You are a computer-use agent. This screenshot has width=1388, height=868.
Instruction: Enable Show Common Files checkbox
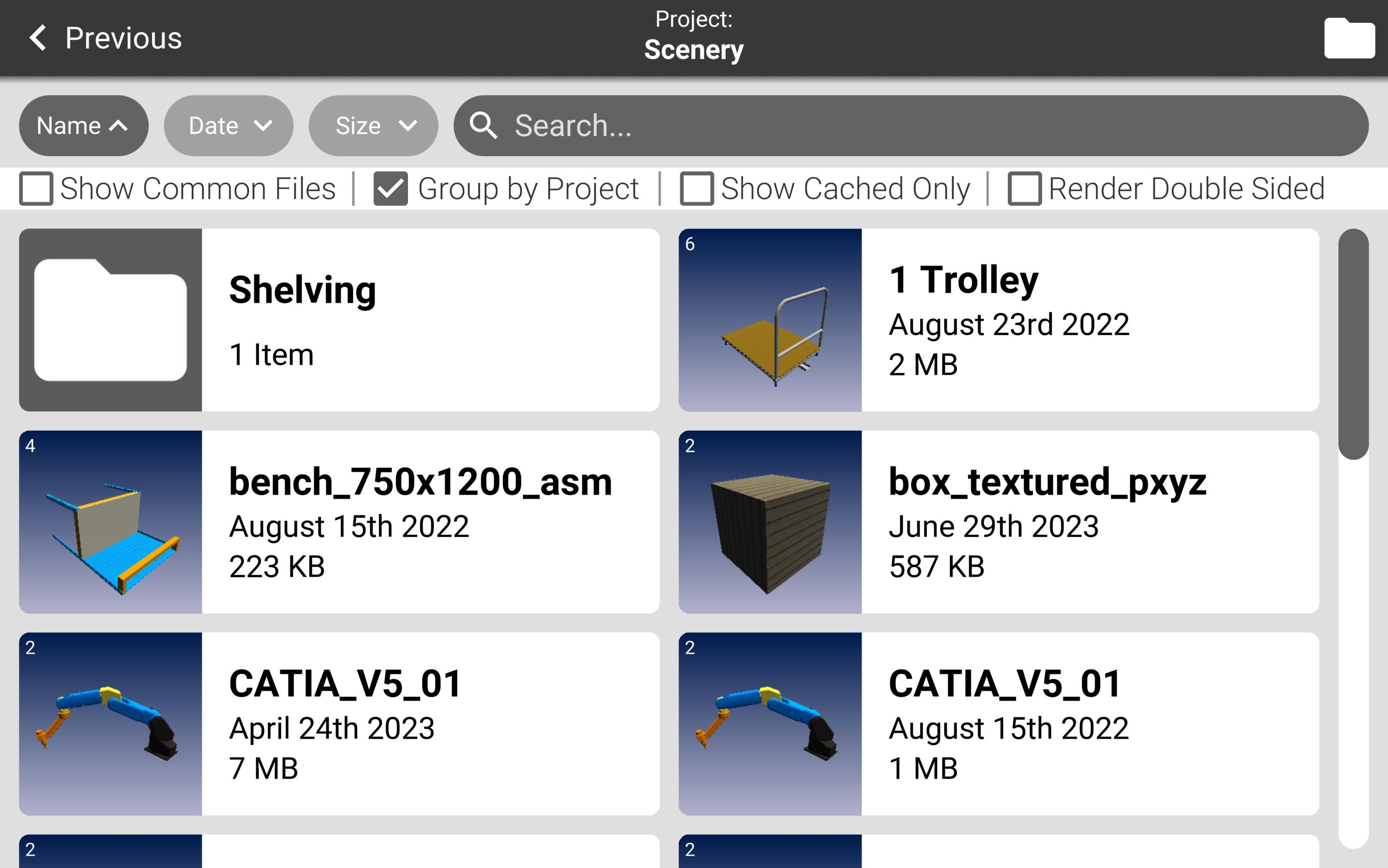(36, 188)
